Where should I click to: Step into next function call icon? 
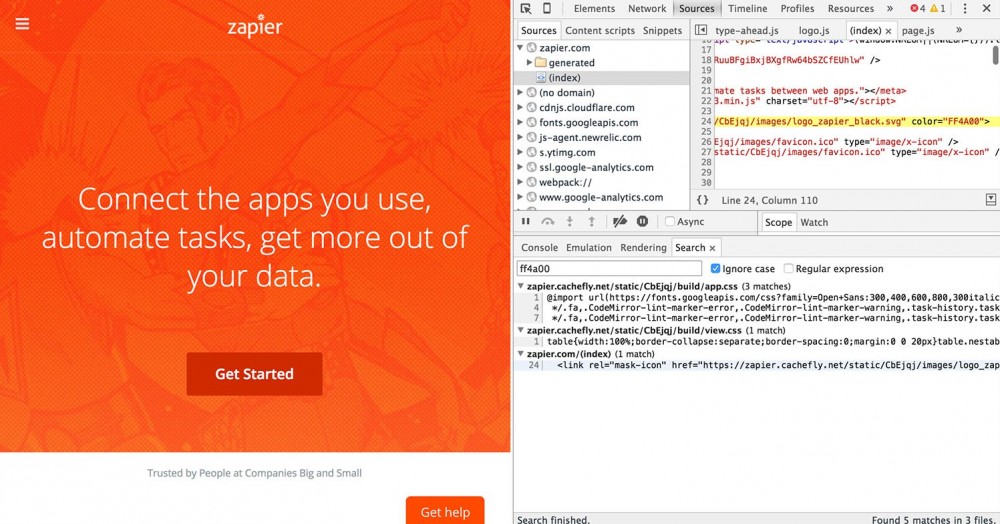coord(570,221)
